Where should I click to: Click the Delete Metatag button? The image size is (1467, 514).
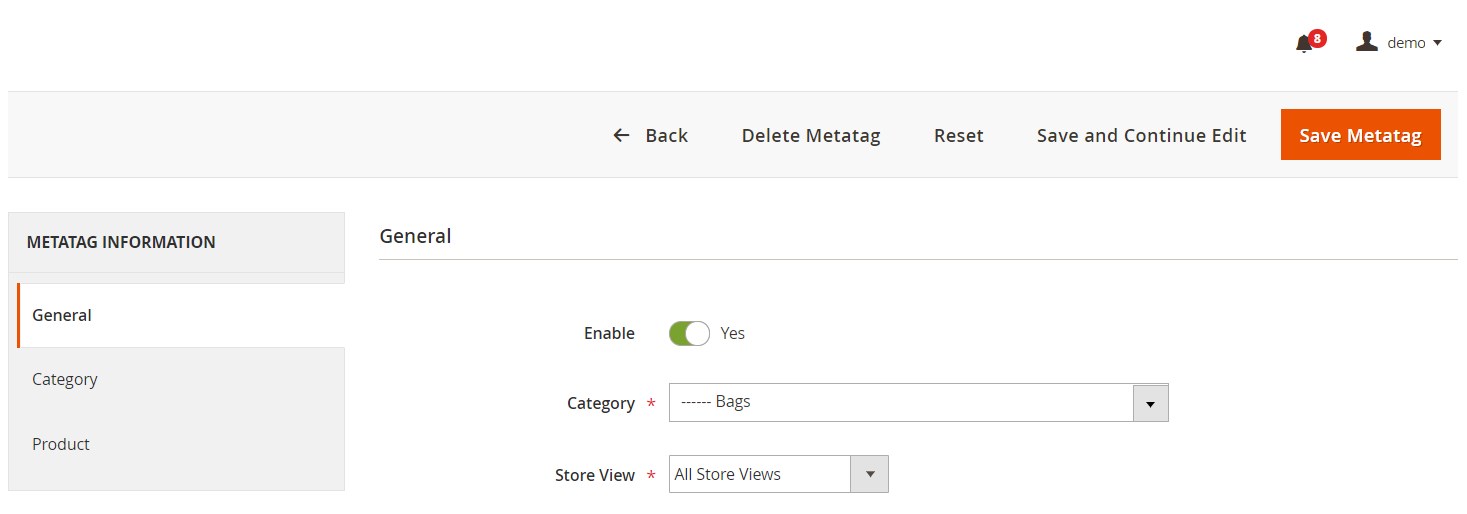coord(811,135)
